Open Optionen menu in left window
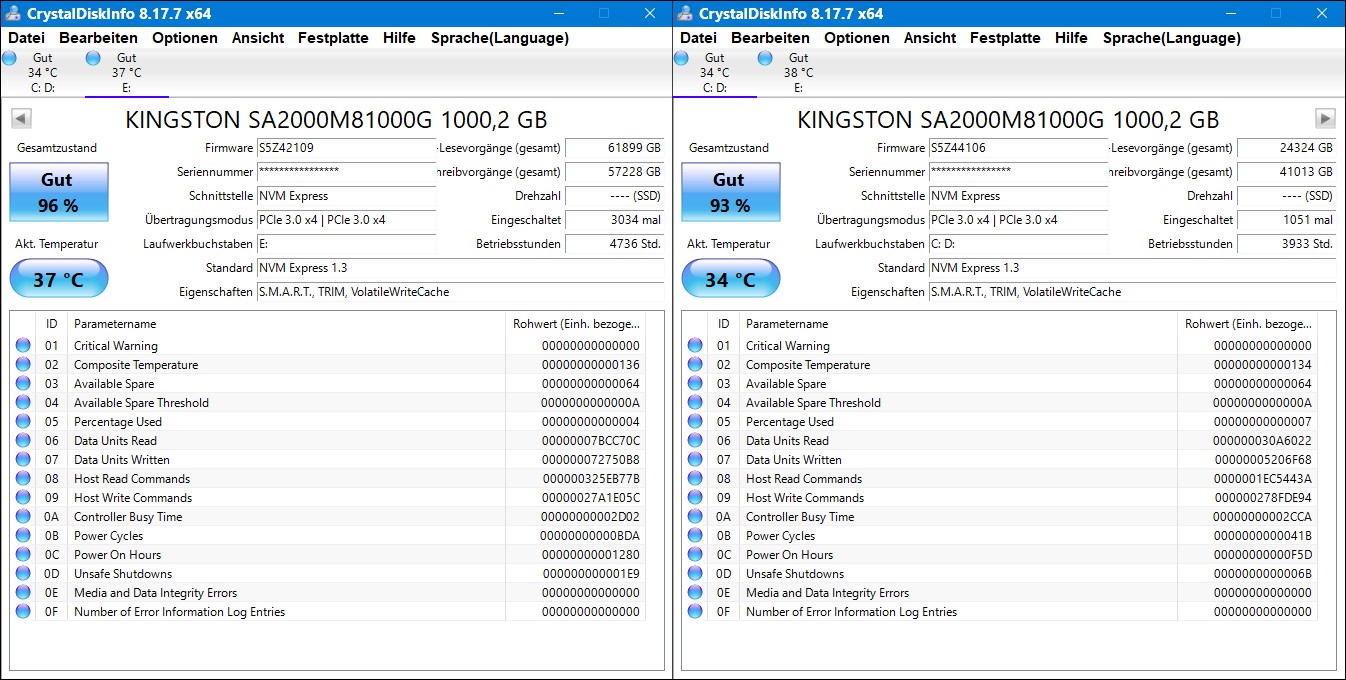This screenshot has width=1346, height=680. [185, 38]
